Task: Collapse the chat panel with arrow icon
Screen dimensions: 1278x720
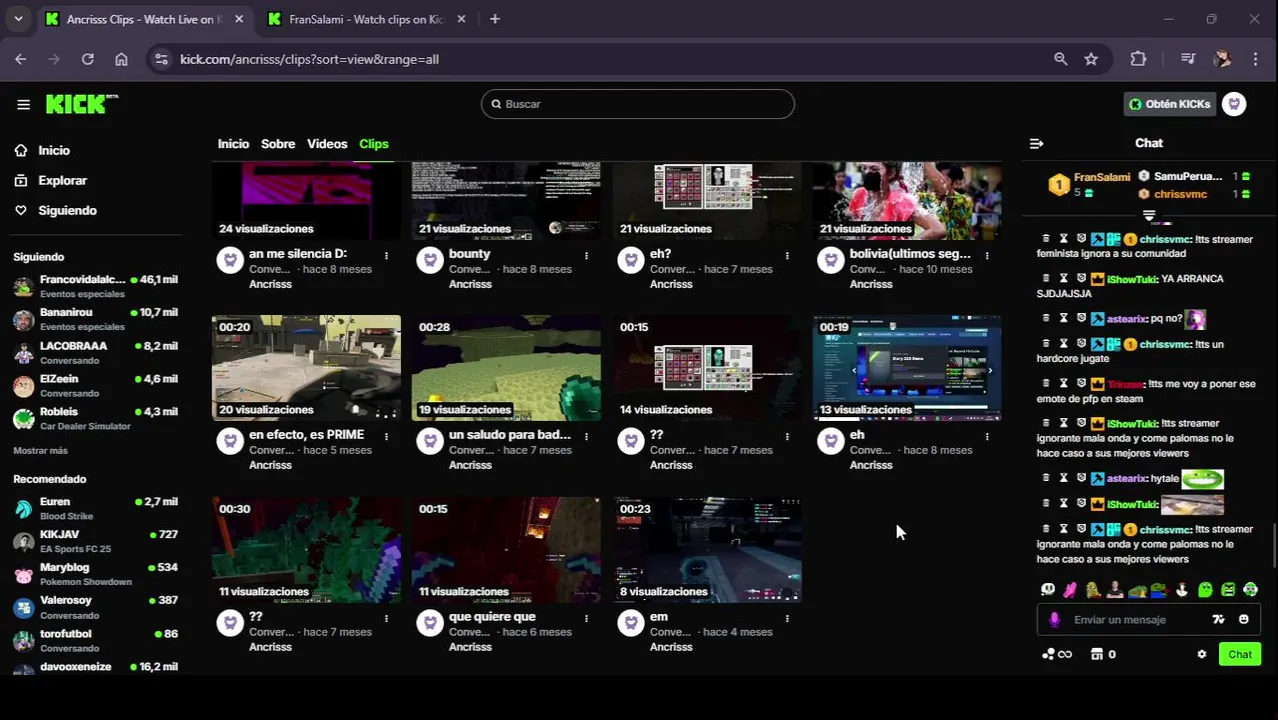Action: pos(1036,143)
